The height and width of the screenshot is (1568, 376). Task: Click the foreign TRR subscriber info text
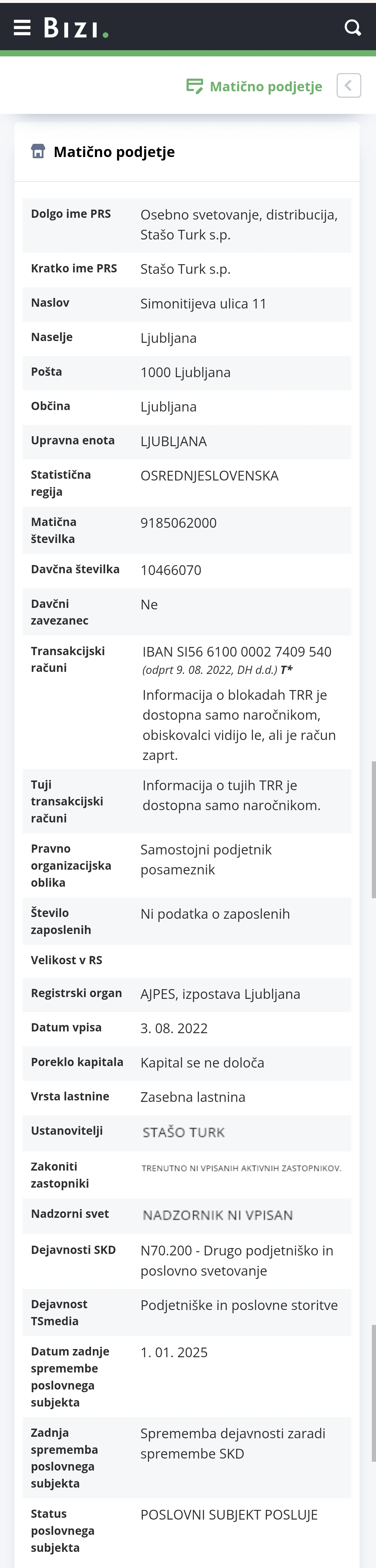(231, 795)
